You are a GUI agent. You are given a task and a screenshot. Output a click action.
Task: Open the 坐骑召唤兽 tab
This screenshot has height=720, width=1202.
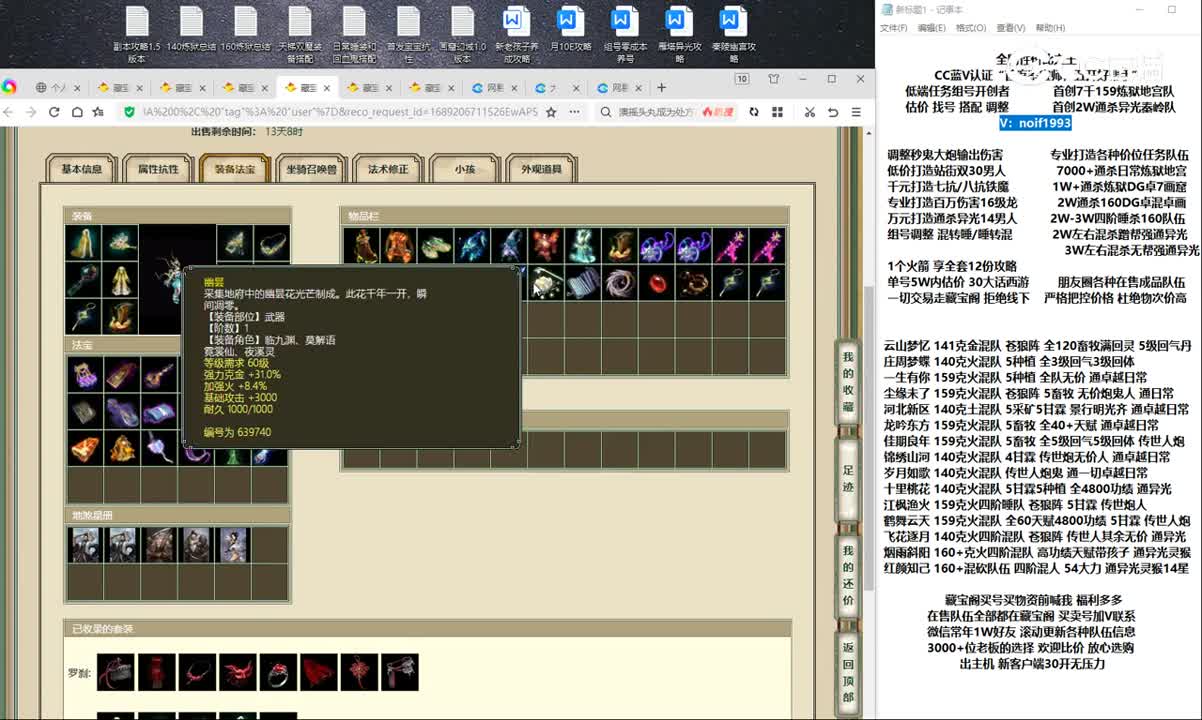pos(311,169)
